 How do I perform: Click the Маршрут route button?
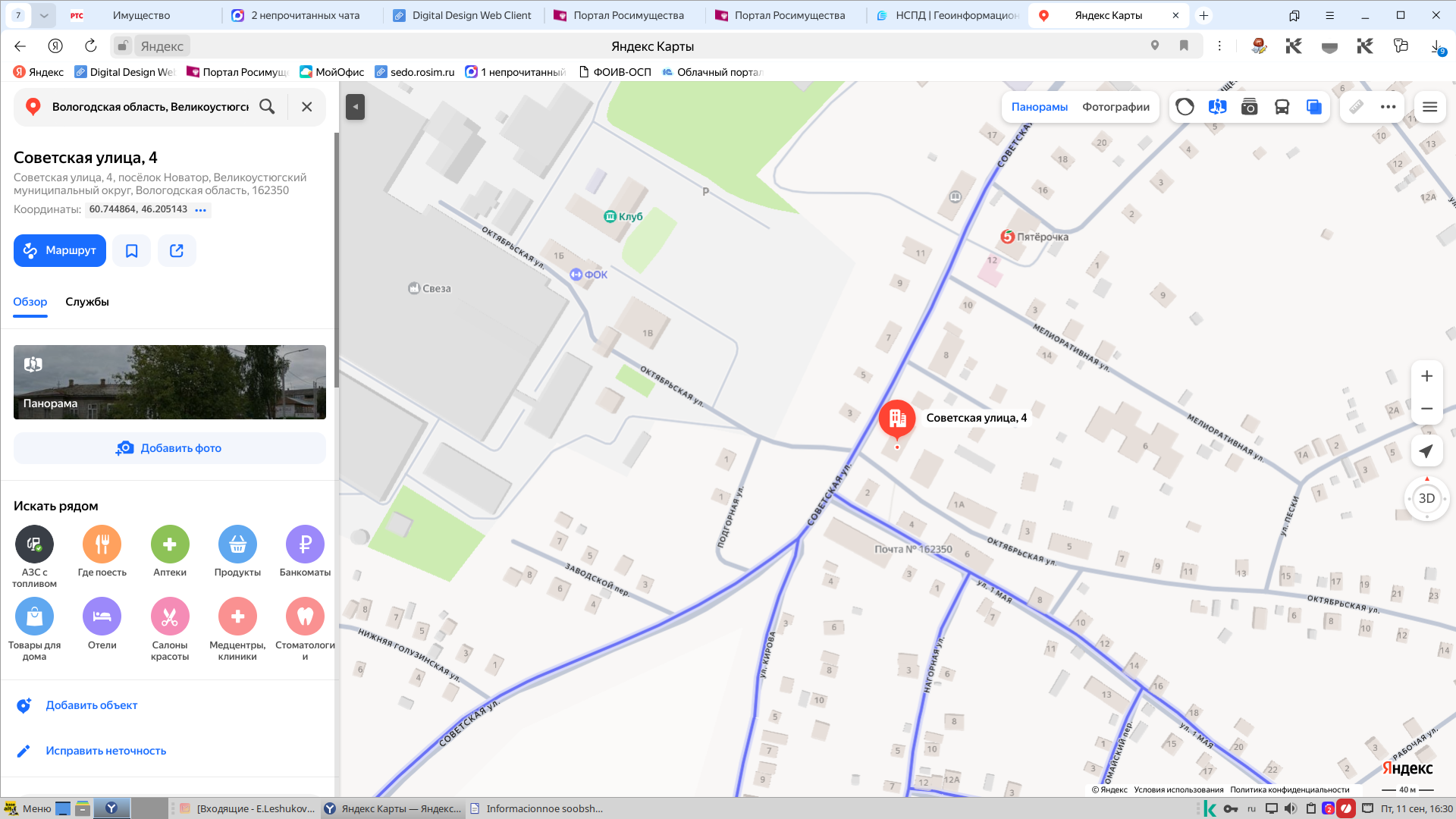pyautogui.click(x=60, y=250)
